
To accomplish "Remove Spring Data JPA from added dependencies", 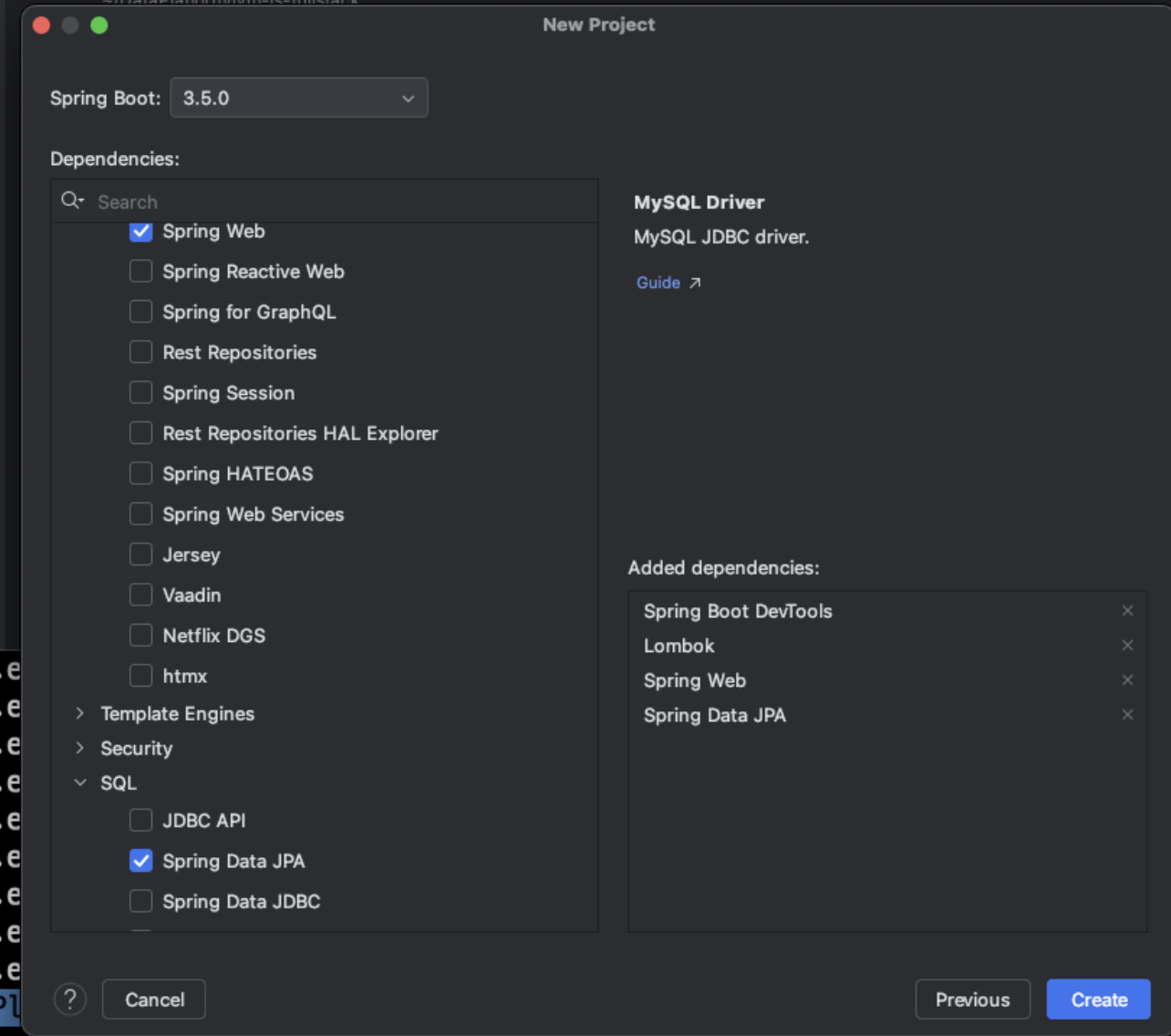I will 1127,715.
